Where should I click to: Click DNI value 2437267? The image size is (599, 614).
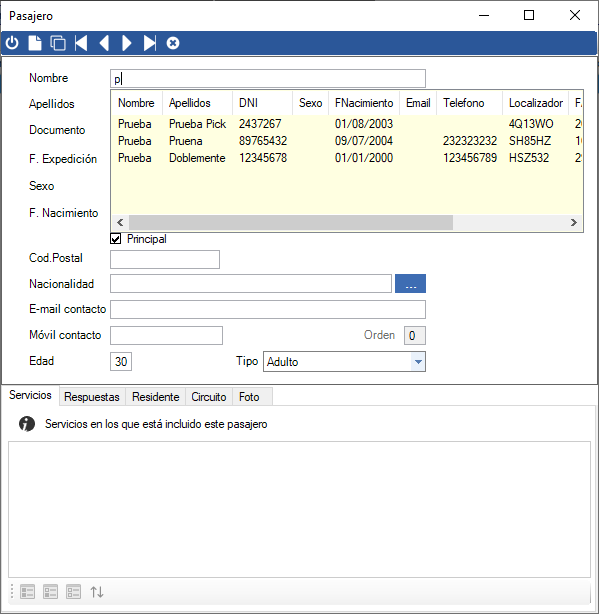(x=260, y=124)
